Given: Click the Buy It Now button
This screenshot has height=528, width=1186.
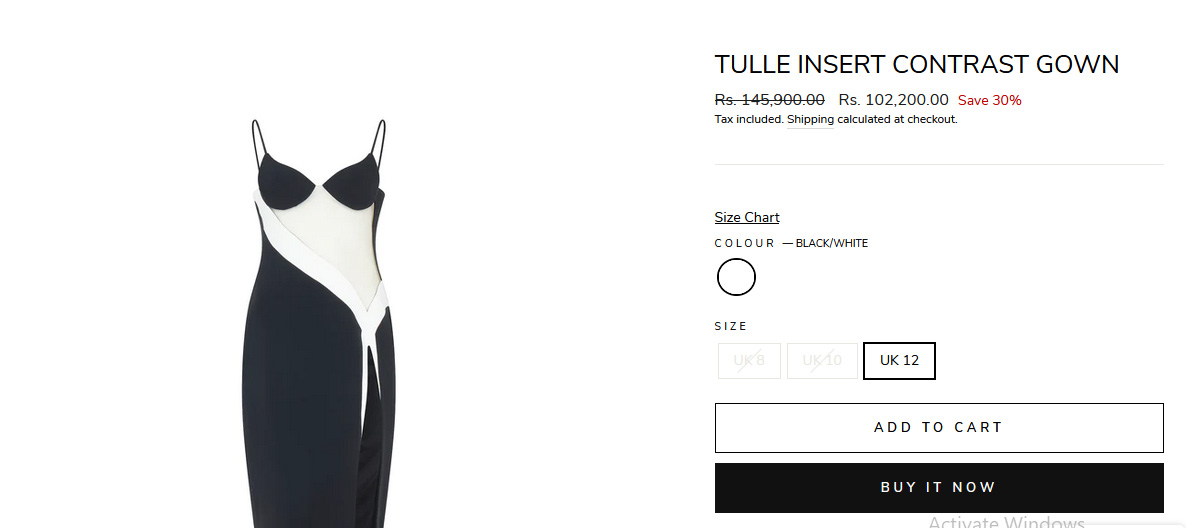Looking at the screenshot, I should [939, 488].
